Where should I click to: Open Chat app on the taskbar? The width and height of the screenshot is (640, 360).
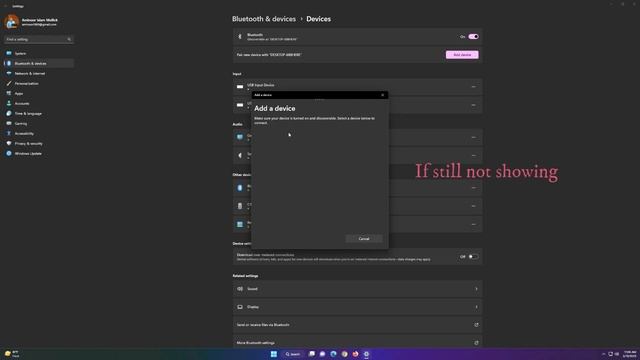click(x=322, y=354)
